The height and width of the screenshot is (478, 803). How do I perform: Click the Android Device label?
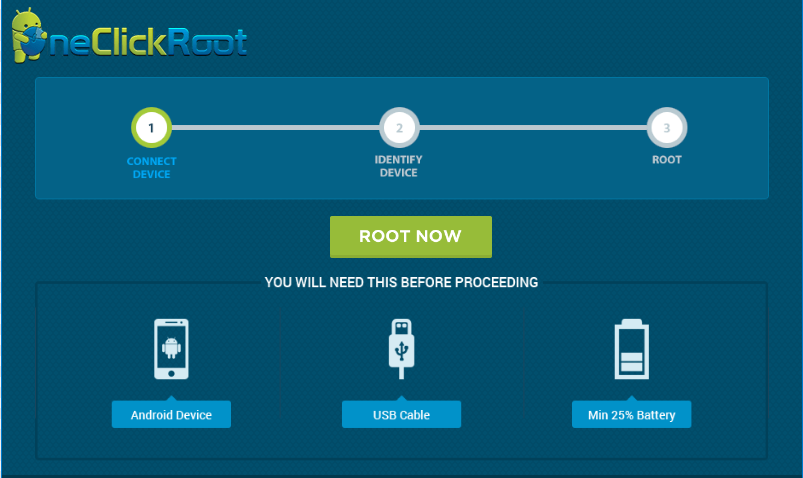(171, 414)
